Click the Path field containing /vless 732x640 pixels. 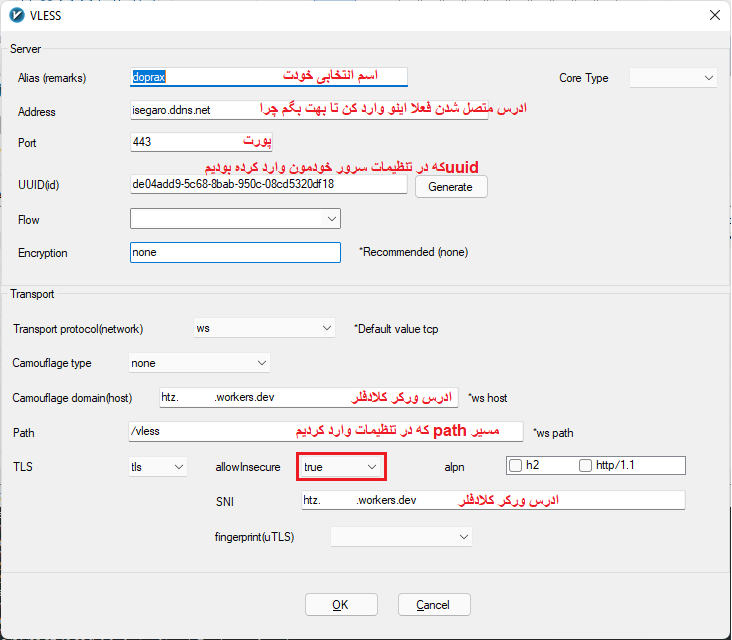pyautogui.click(x=326, y=431)
